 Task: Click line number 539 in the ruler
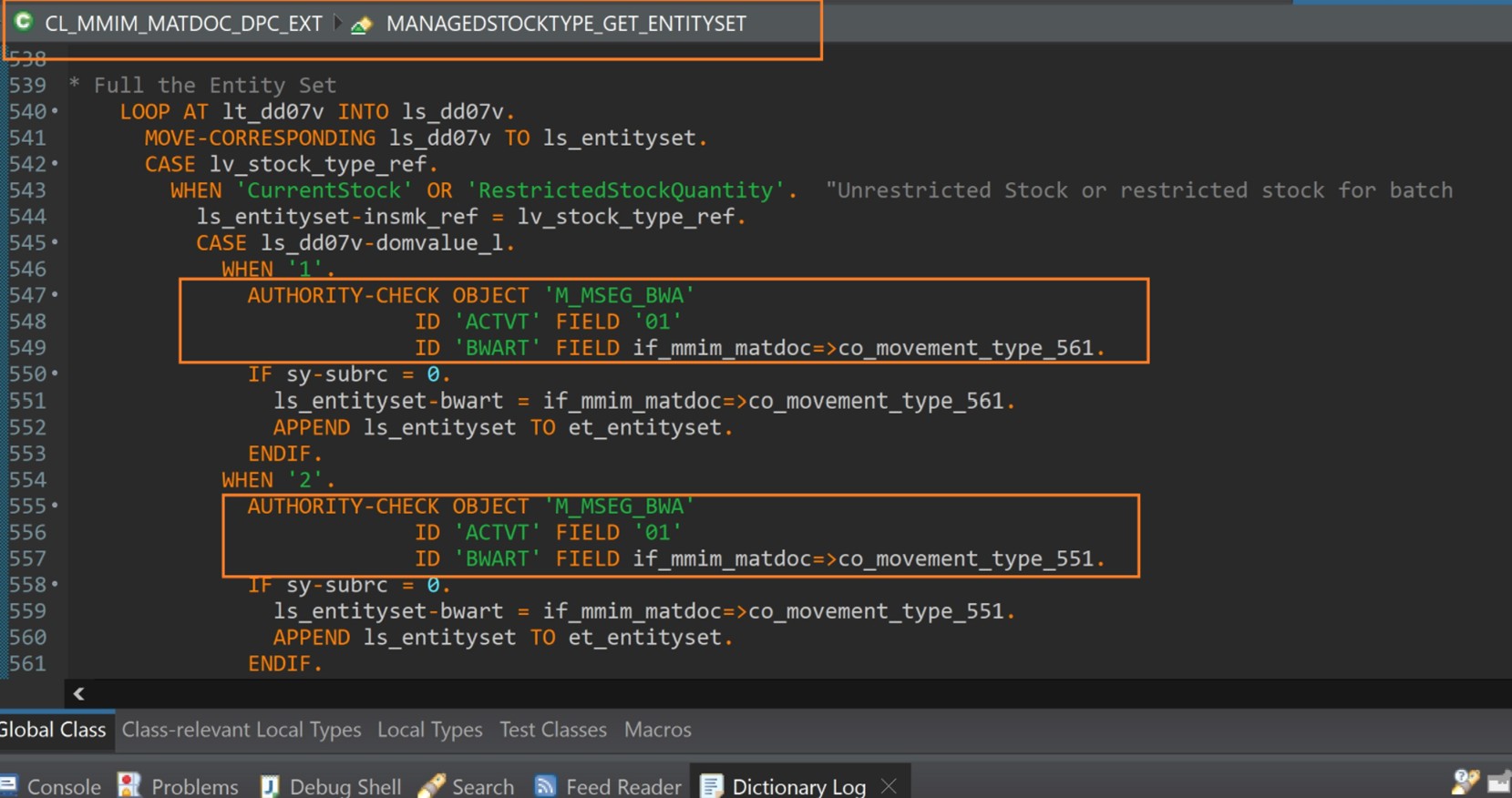pos(28,86)
